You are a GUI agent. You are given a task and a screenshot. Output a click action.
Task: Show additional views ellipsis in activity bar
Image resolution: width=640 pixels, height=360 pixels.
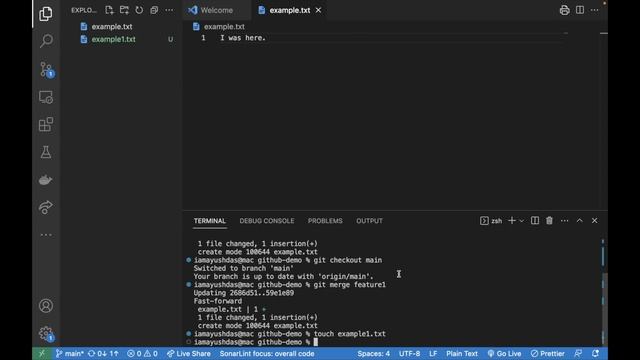click(46, 235)
